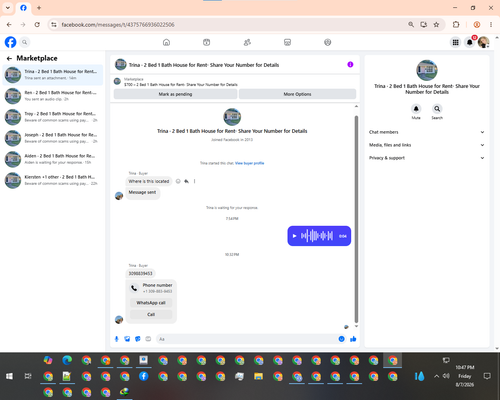Send a thumbs-up like
Viewport: 500px width, 400px height.
pos(353,339)
